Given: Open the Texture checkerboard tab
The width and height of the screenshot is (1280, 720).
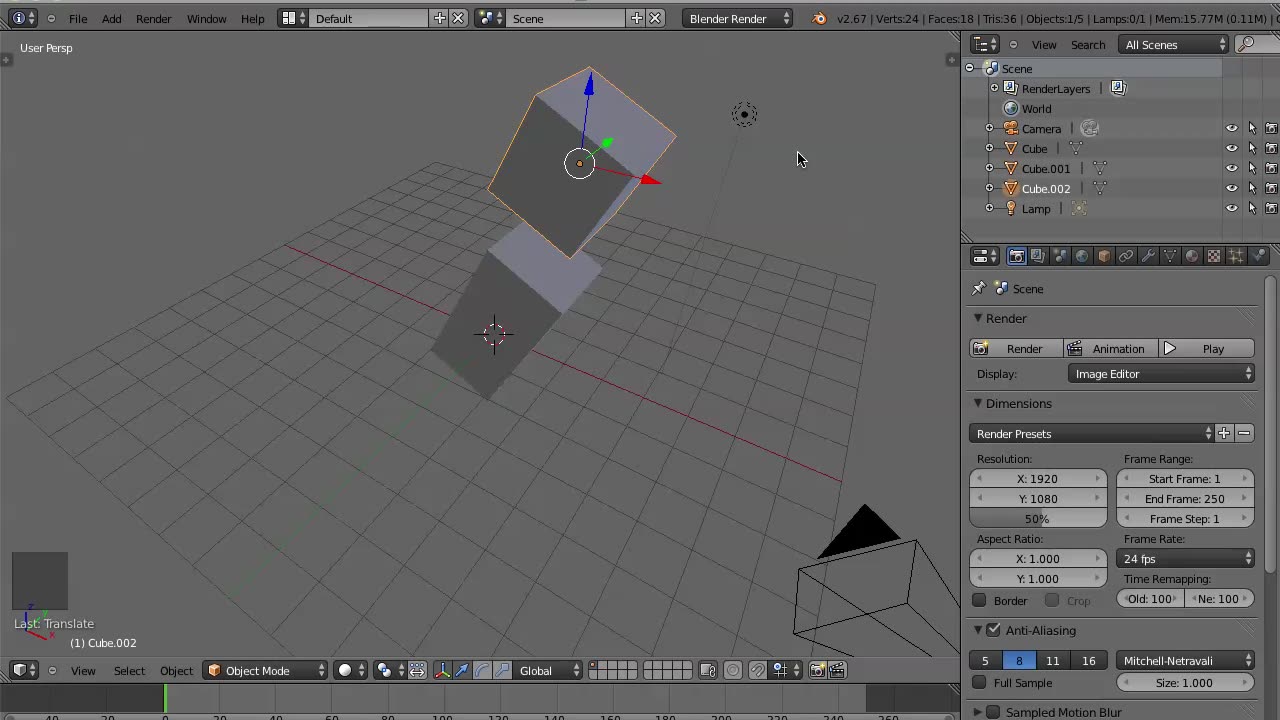Looking at the screenshot, I should tap(1214, 257).
